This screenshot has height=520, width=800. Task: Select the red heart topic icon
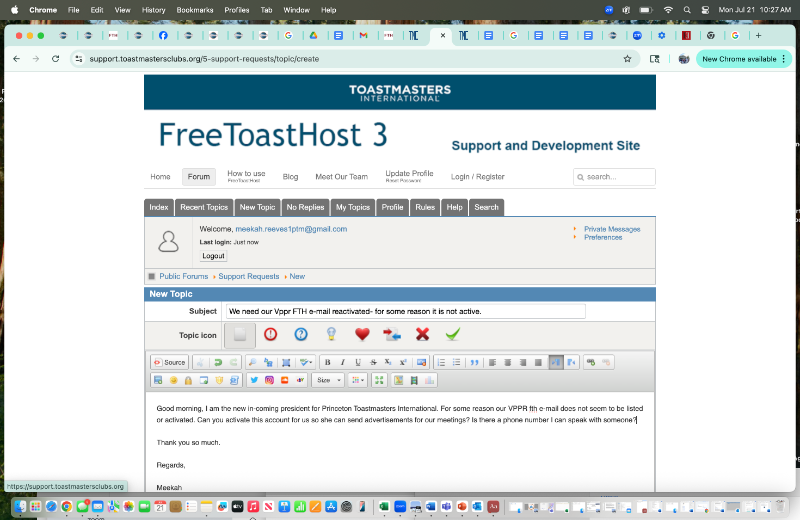pos(362,334)
